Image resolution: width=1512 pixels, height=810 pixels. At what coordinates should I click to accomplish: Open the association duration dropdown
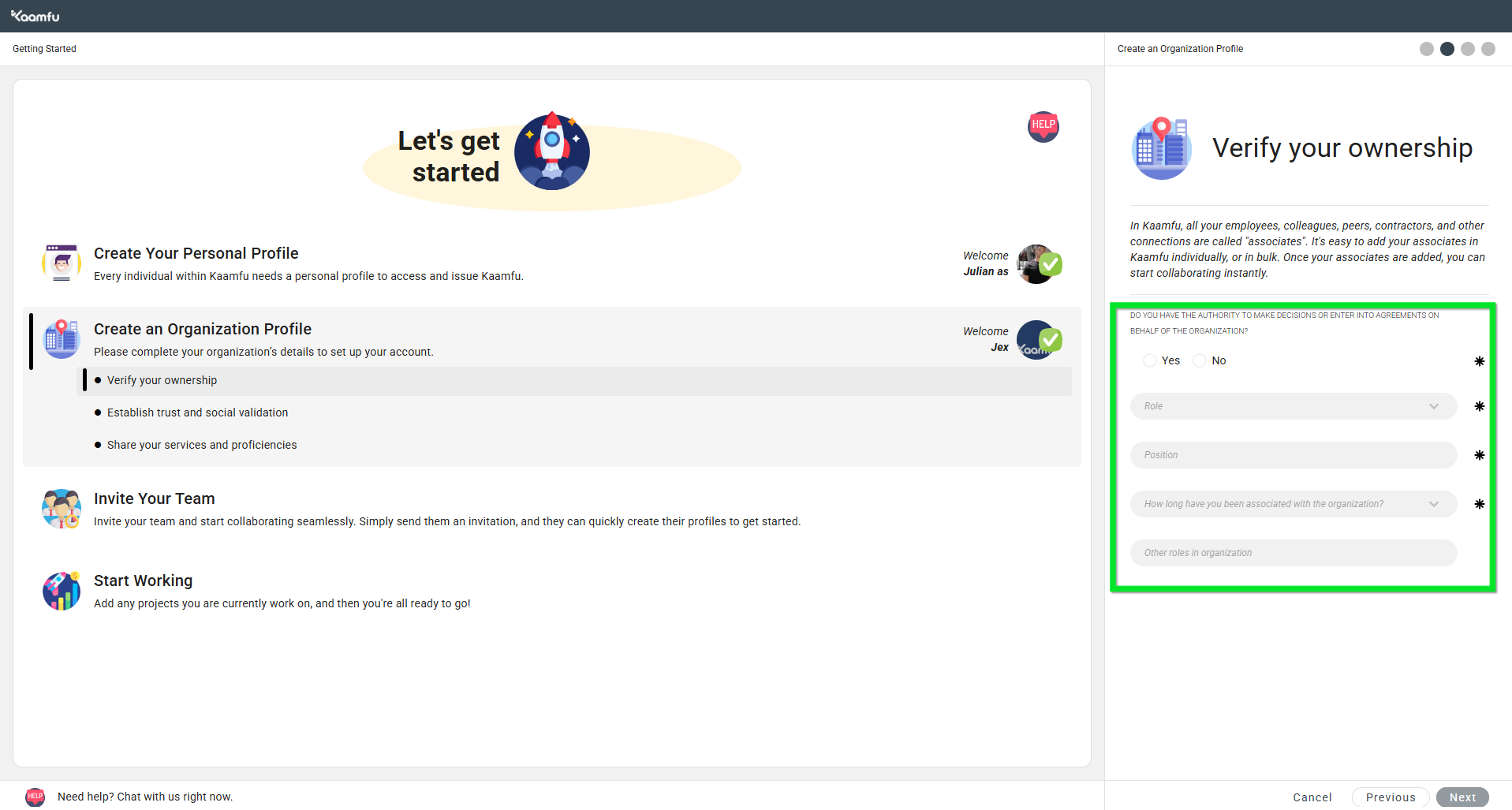[1293, 504]
